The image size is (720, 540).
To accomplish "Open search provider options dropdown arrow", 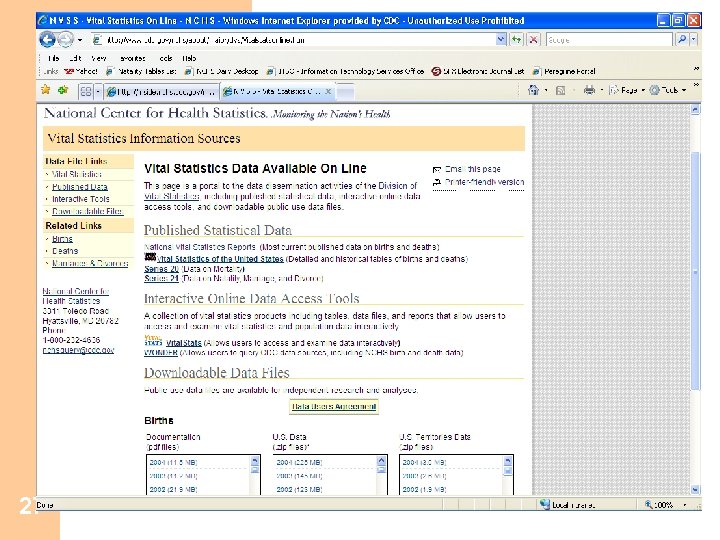I will 693,40.
